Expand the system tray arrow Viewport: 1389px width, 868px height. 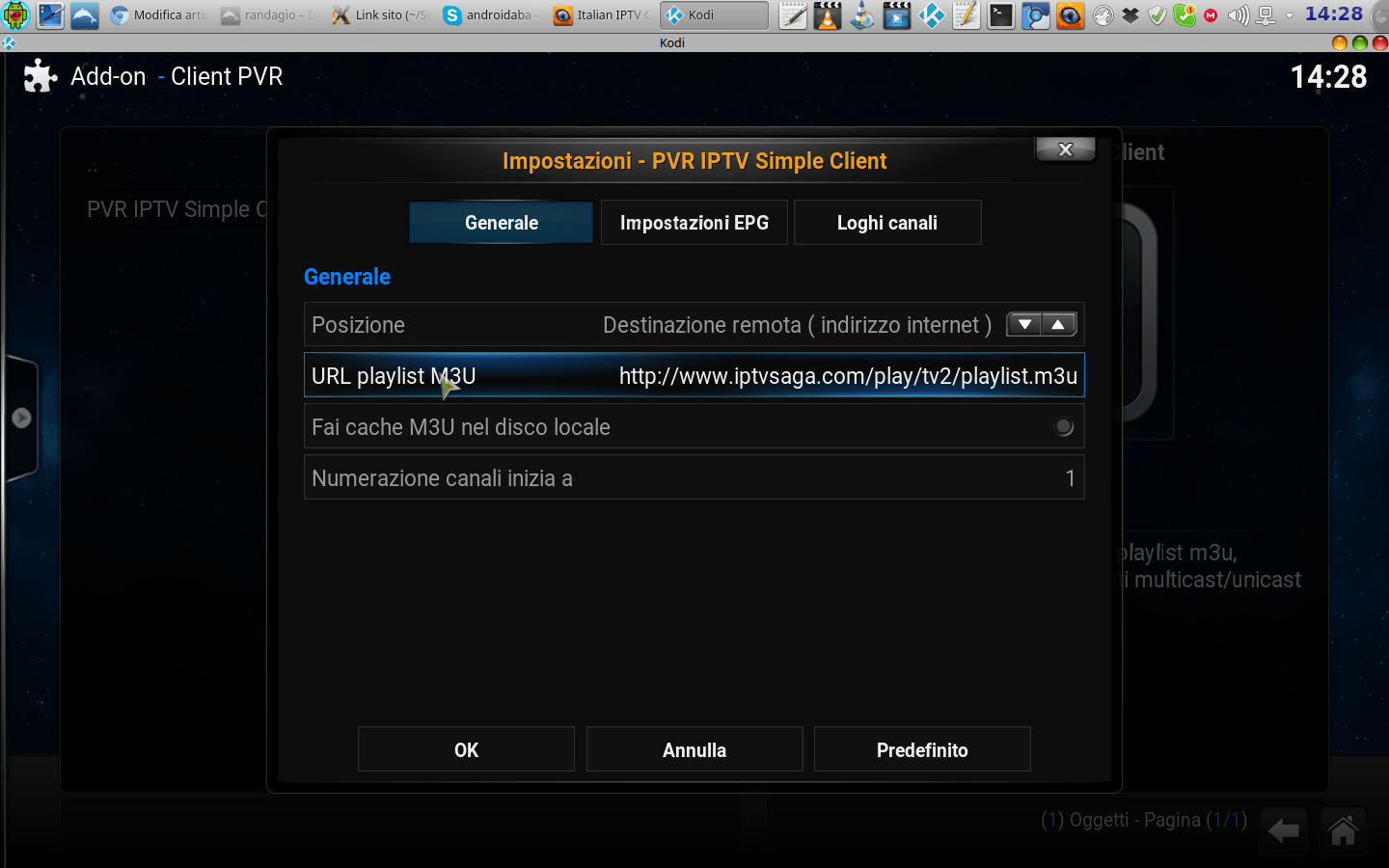(x=1290, y=15)
